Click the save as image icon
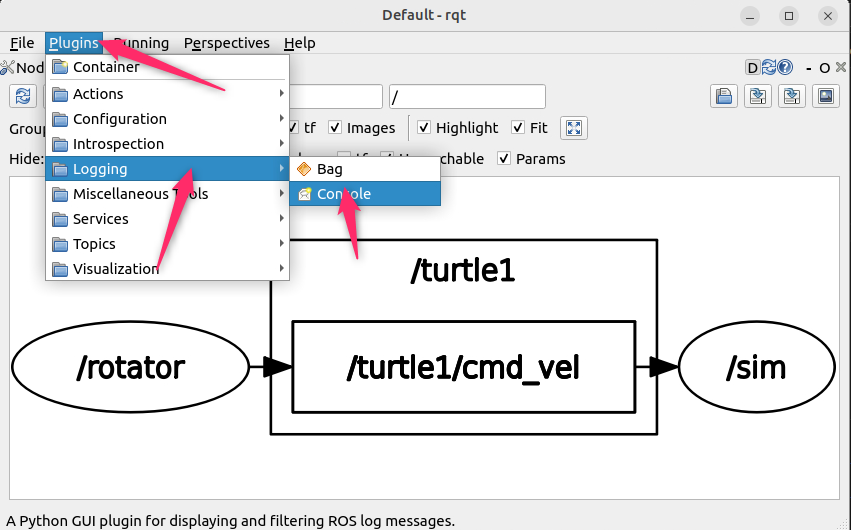Viewport: 851px width, 530px height. pyautogui.click(x=826, y=96)
